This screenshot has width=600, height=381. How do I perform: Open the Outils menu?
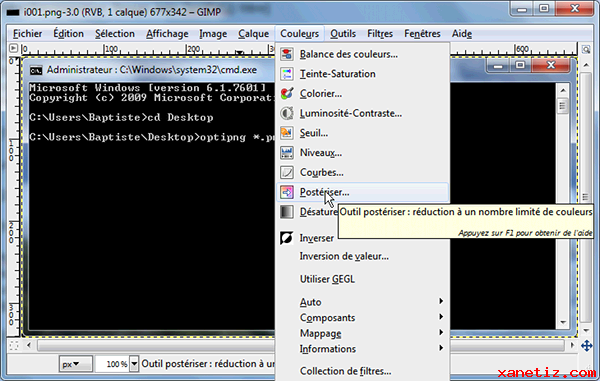pyautogui.click(x=343, y=34)
